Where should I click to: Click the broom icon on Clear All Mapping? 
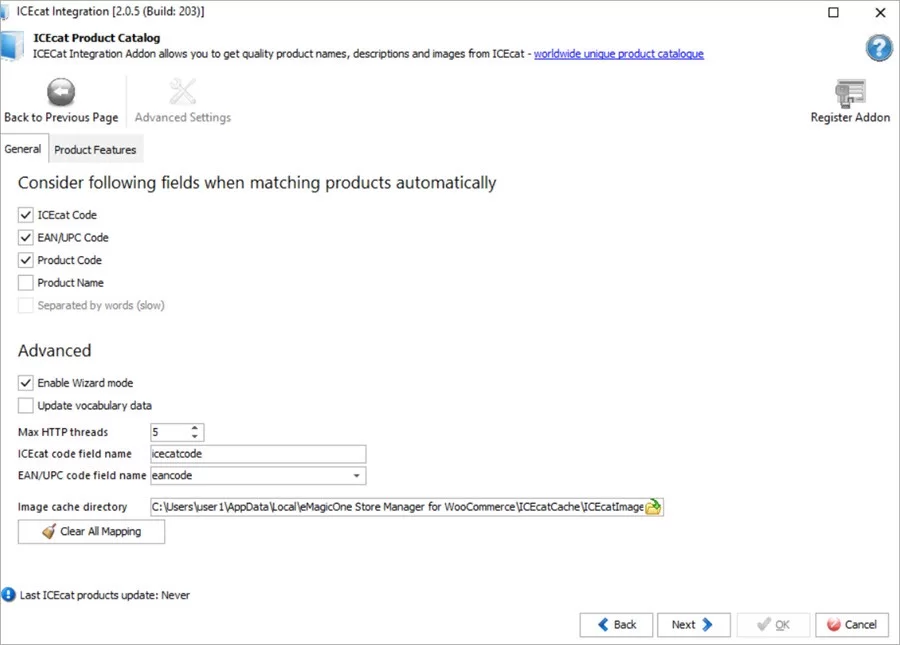(x=51, y=531)
